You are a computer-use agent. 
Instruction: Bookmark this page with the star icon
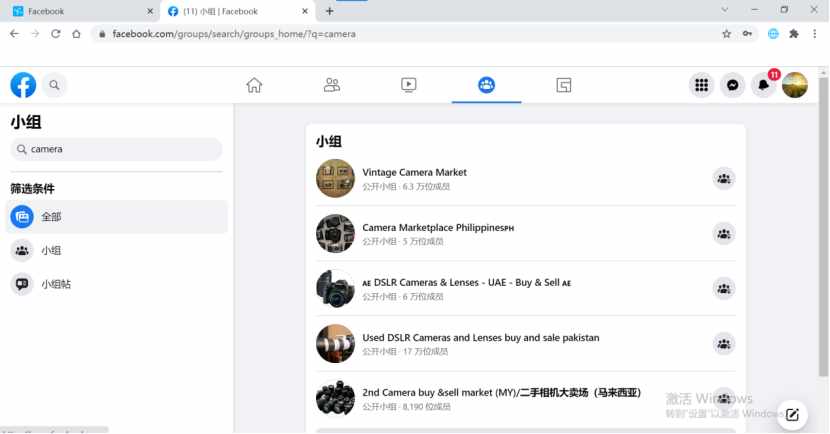click(x=726, y=34)
